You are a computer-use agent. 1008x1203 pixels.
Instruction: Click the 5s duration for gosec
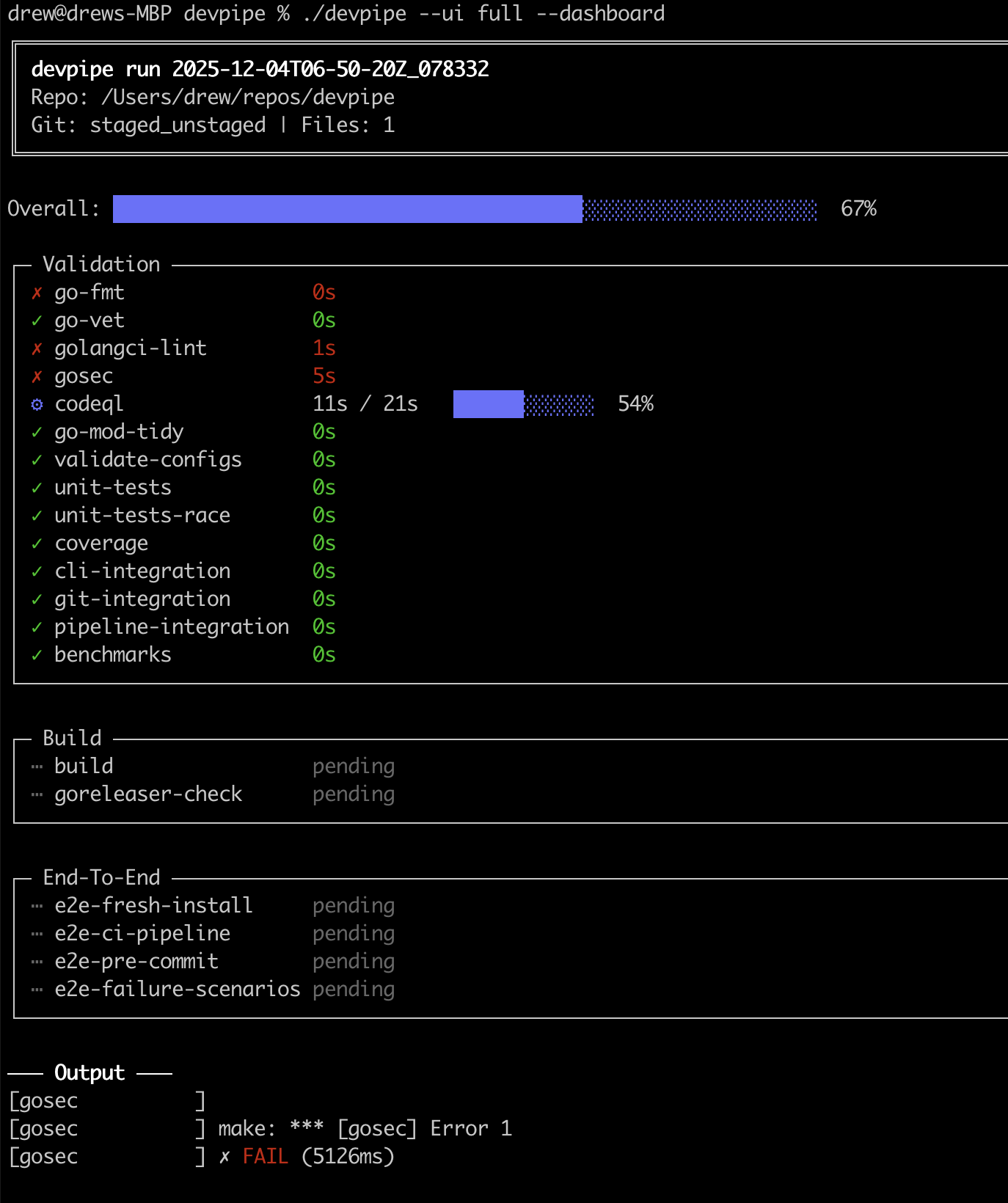(324, 376)
